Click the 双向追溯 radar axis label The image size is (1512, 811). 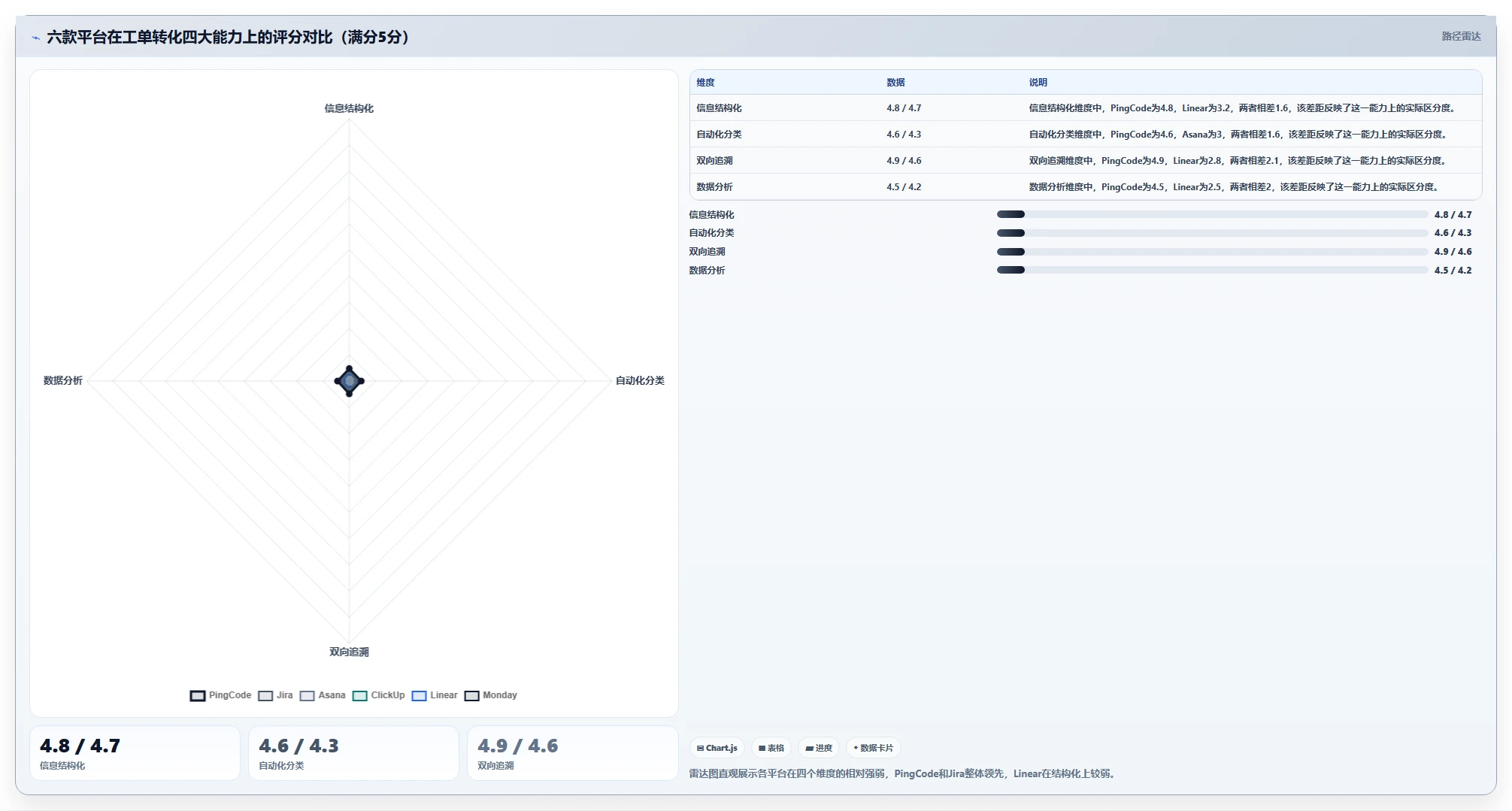point(349,652)
